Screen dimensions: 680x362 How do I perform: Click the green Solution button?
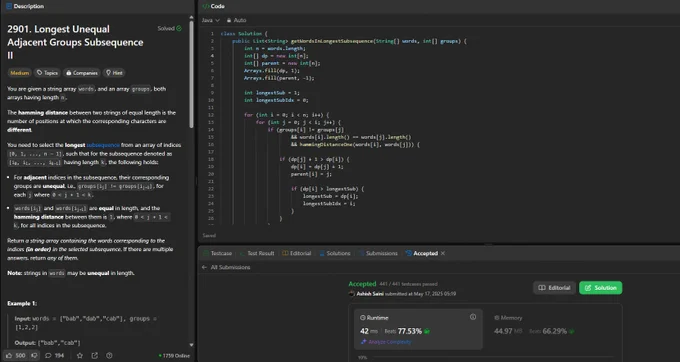click(601, 288)
